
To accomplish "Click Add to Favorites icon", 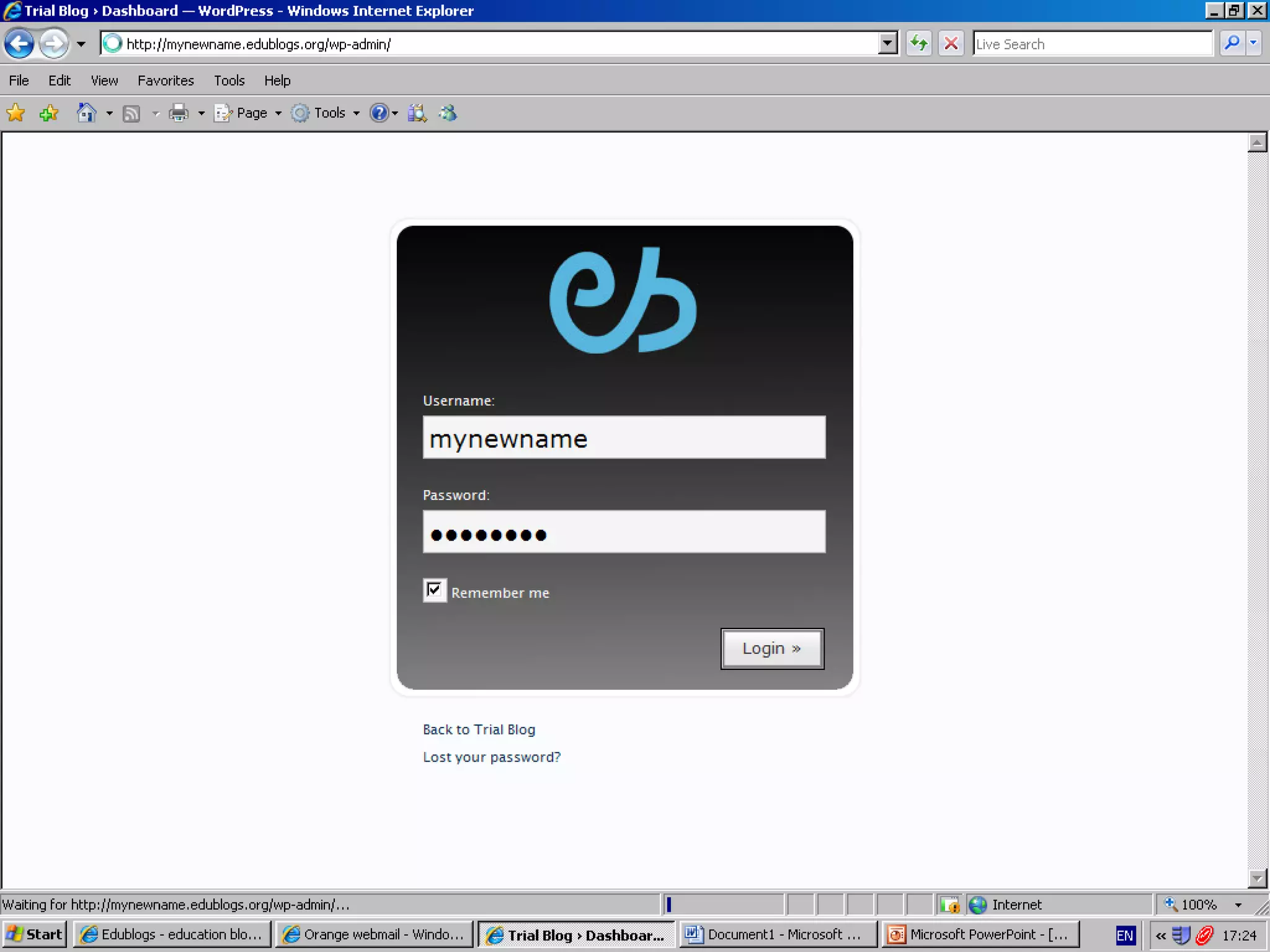I will coord(48,113).
